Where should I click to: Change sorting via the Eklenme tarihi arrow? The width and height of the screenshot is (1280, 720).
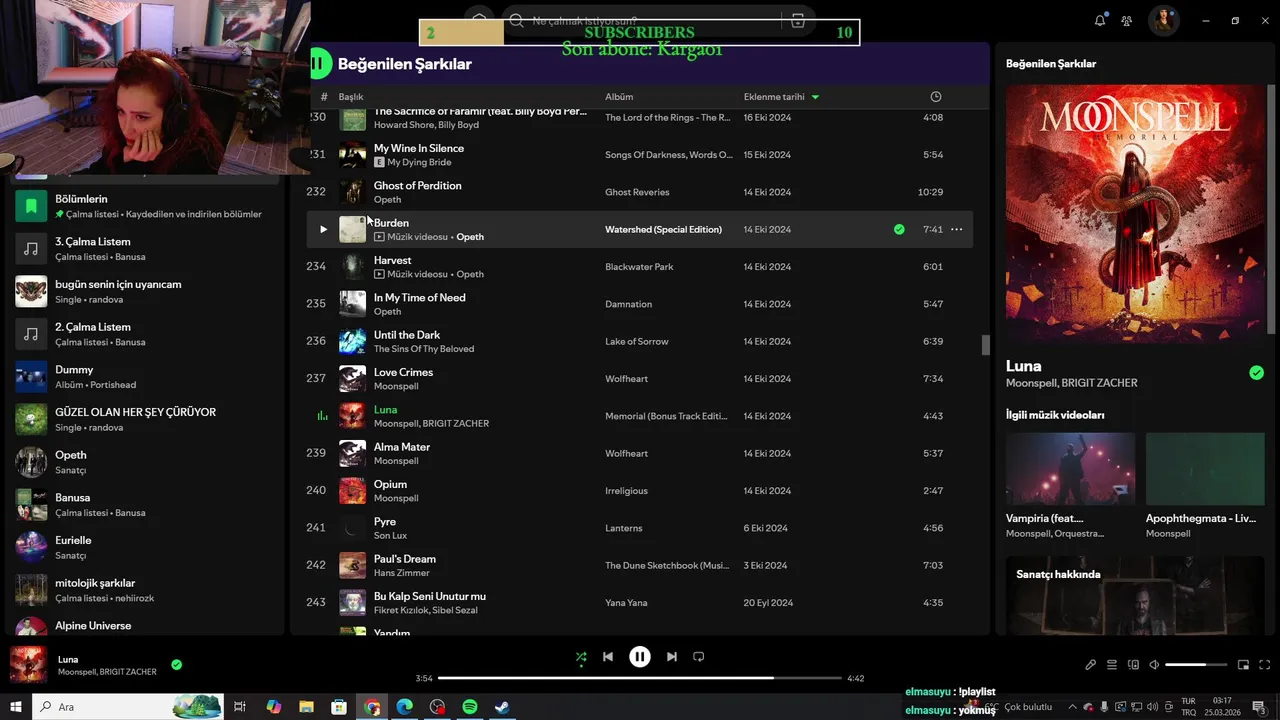pyautogui.click(x=815, y=97)
